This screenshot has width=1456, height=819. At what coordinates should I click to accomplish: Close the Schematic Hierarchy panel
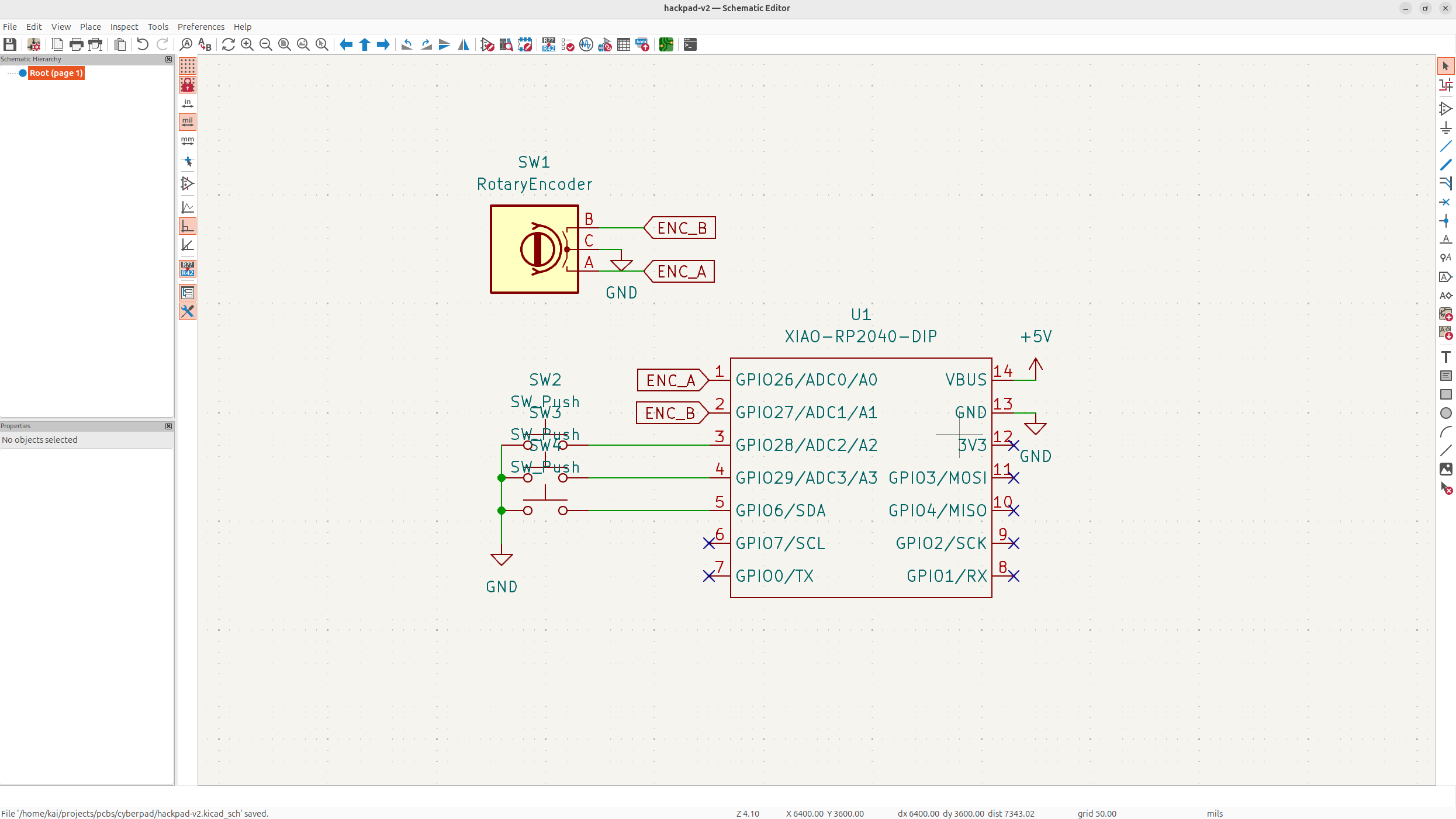click(x=168, y=59)
